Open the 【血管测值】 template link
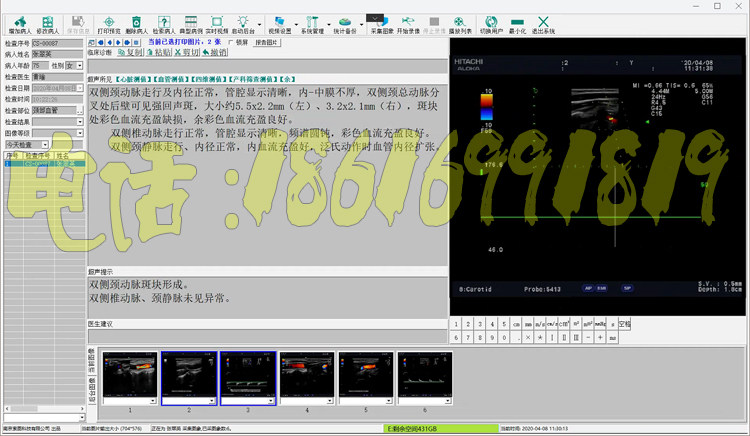 pos(171,79)
